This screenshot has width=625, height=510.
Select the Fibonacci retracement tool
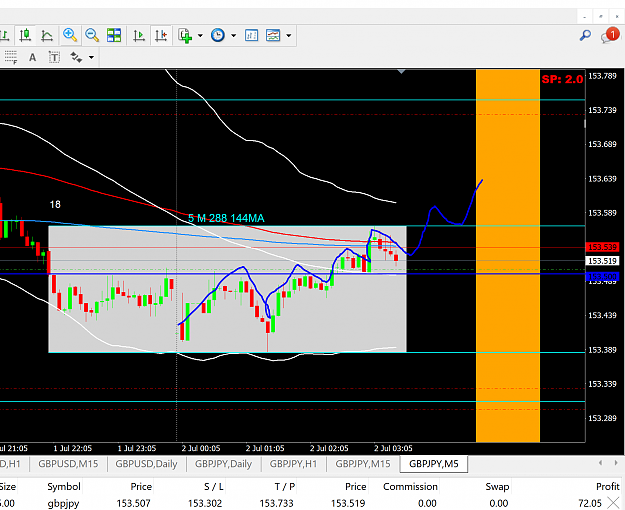(x=10, y=57)
